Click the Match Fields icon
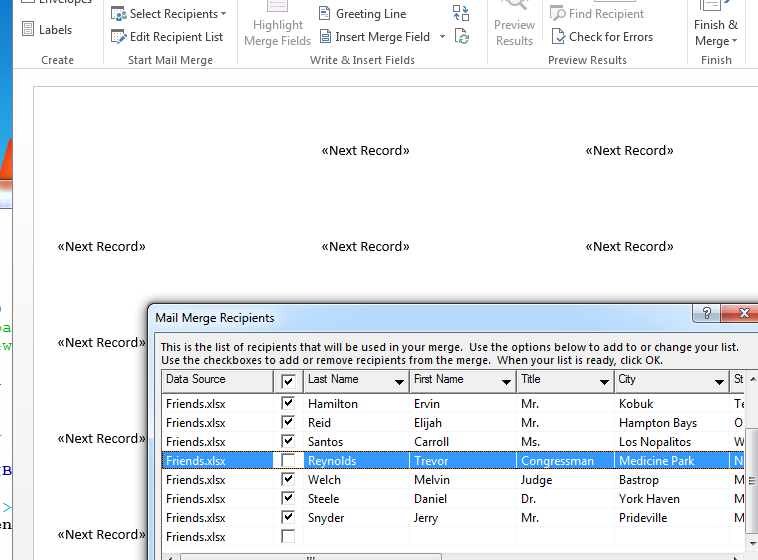This screenshot has width=758, height=560. pyautogui.click(x=461, y=13)
